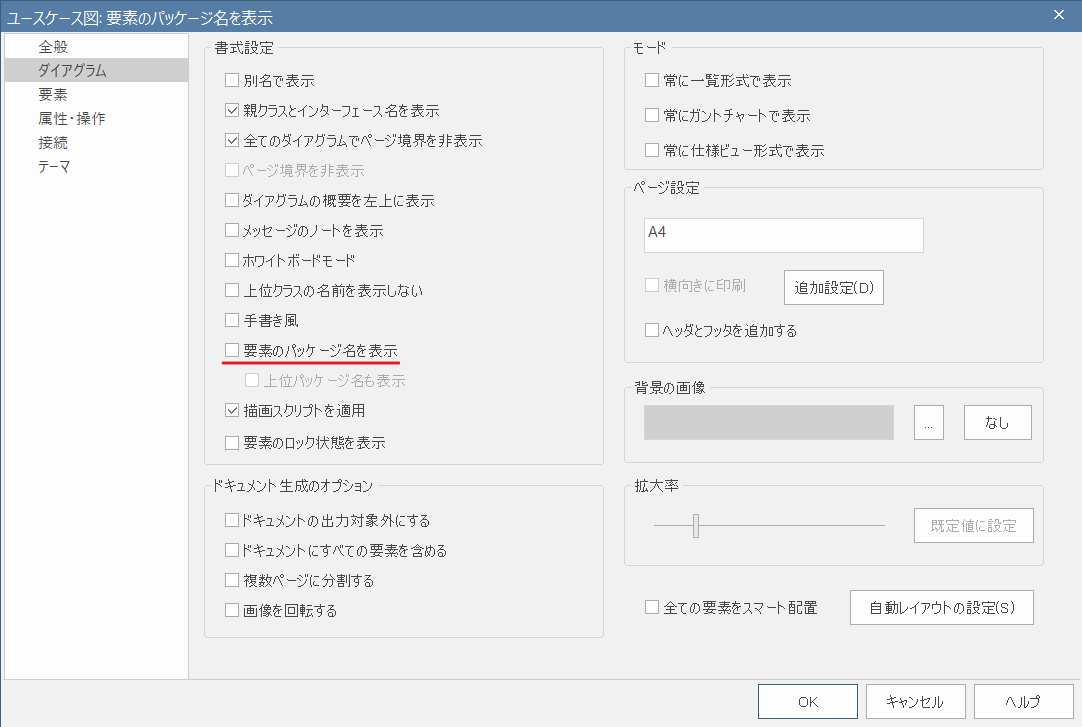This screenshot has width=1082, height=727.
Task: Enable the 別名で表示 checkbox
Action: pyautogui.click(x=232, y=80)
